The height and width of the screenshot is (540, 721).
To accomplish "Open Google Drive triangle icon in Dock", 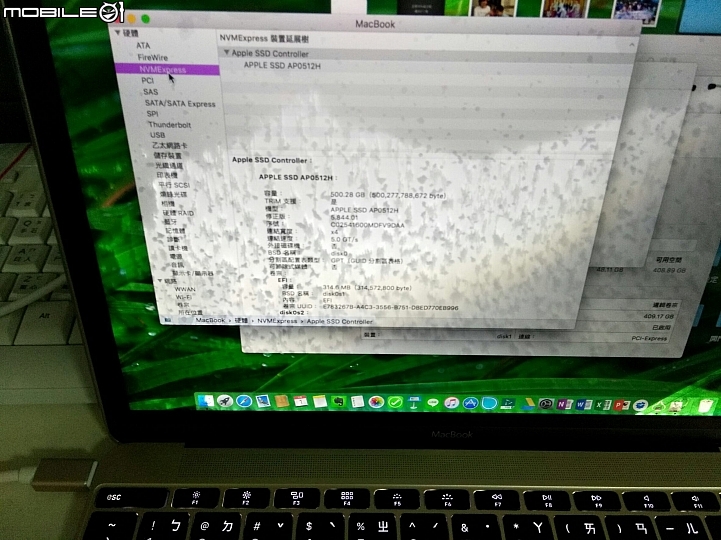I will point(527,404).
